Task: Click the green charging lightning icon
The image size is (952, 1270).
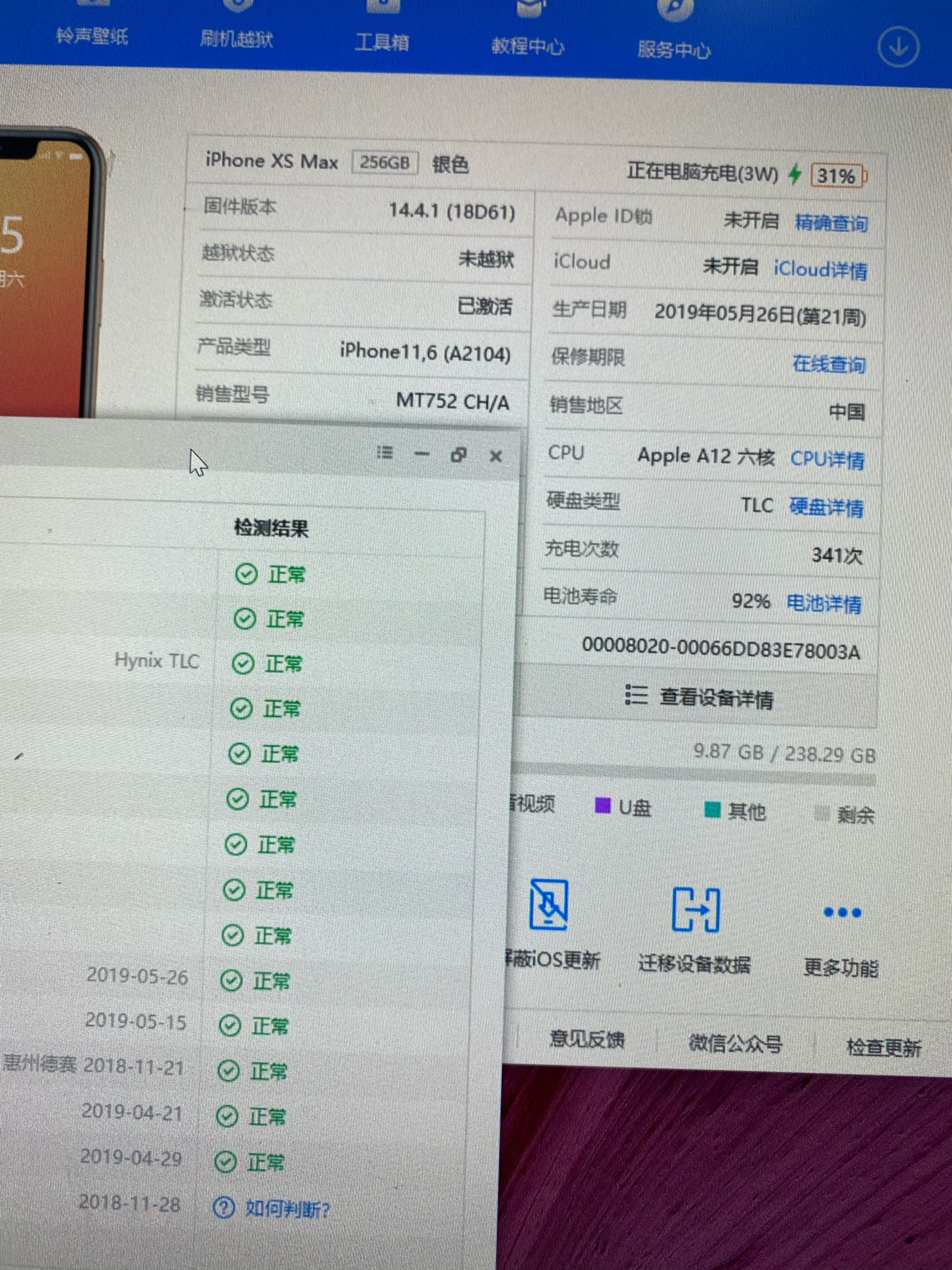Action: tap(795, 174)
